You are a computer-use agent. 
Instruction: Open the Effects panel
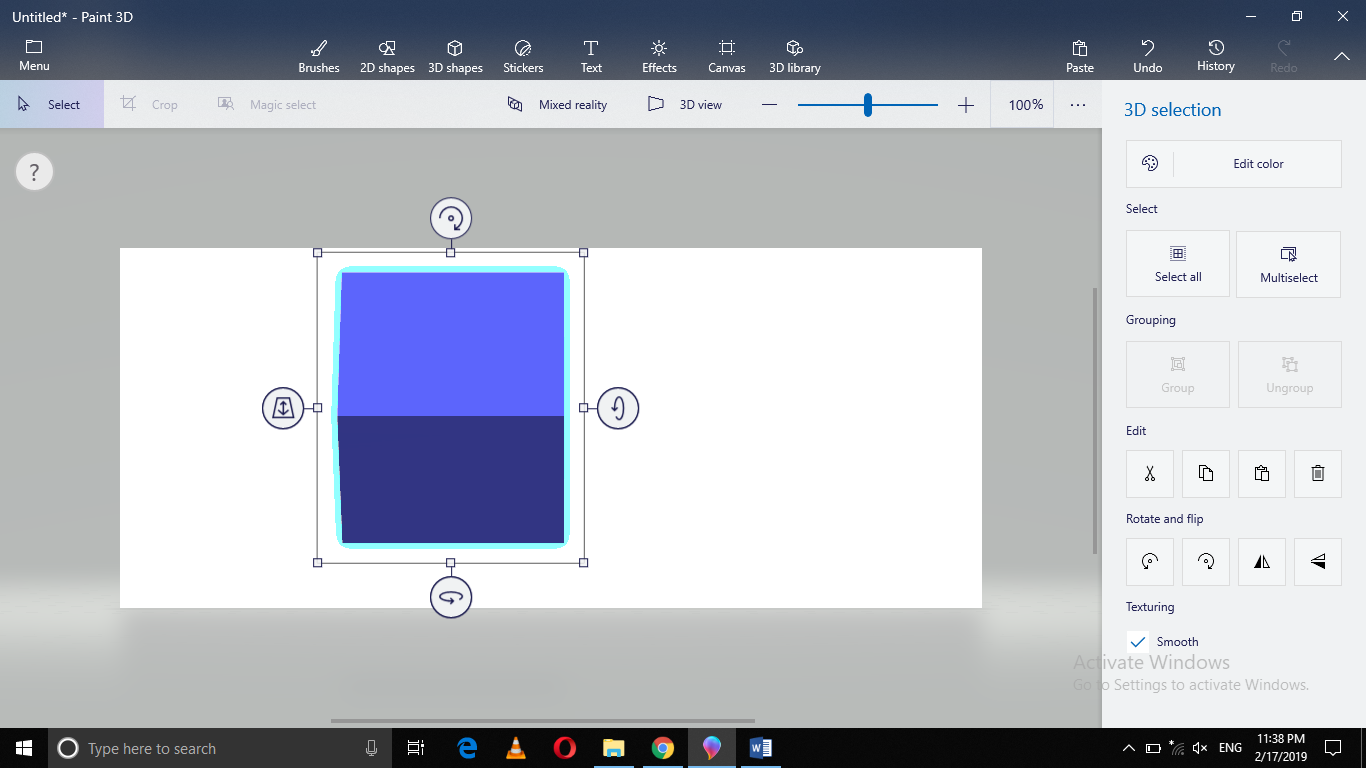coord(658,55)
